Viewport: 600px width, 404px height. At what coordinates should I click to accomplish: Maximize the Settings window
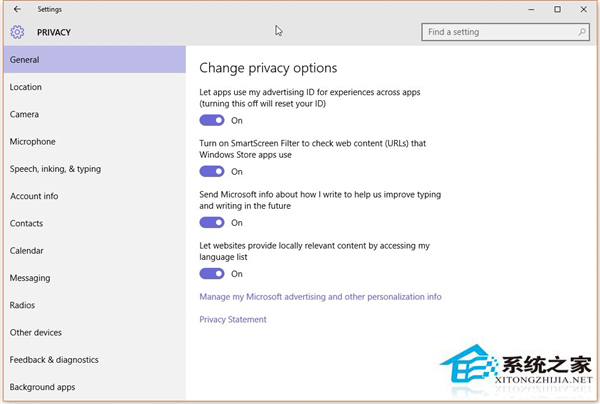click(x=559, y=9)
